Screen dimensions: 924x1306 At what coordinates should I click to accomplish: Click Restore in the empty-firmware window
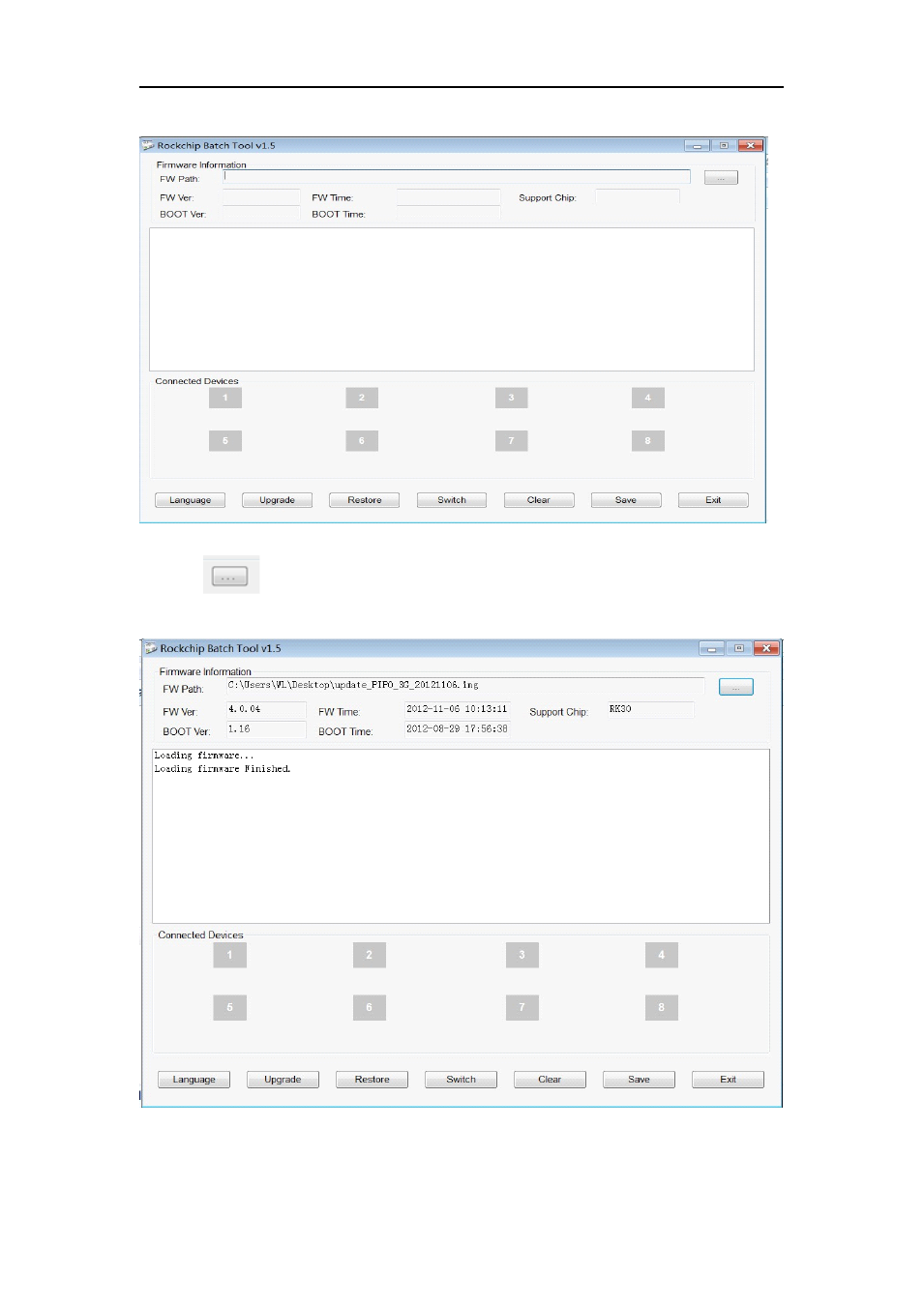pos(365,500)
